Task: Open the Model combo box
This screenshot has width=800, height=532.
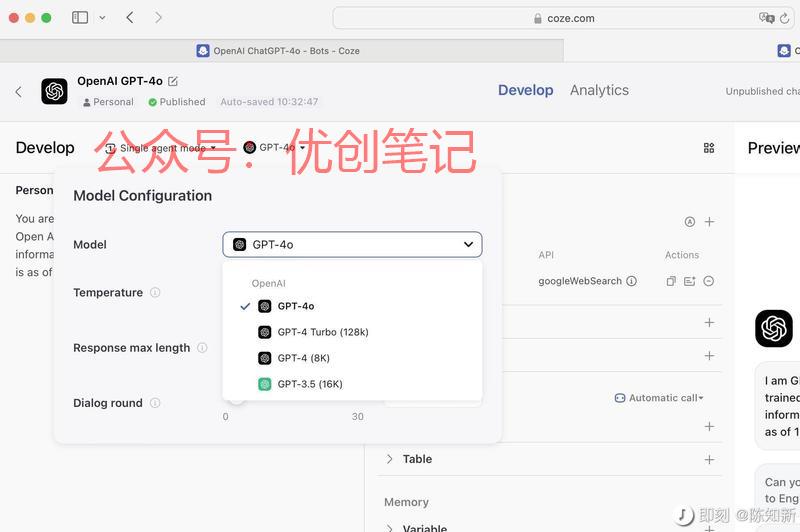Action: coord(352,245)
